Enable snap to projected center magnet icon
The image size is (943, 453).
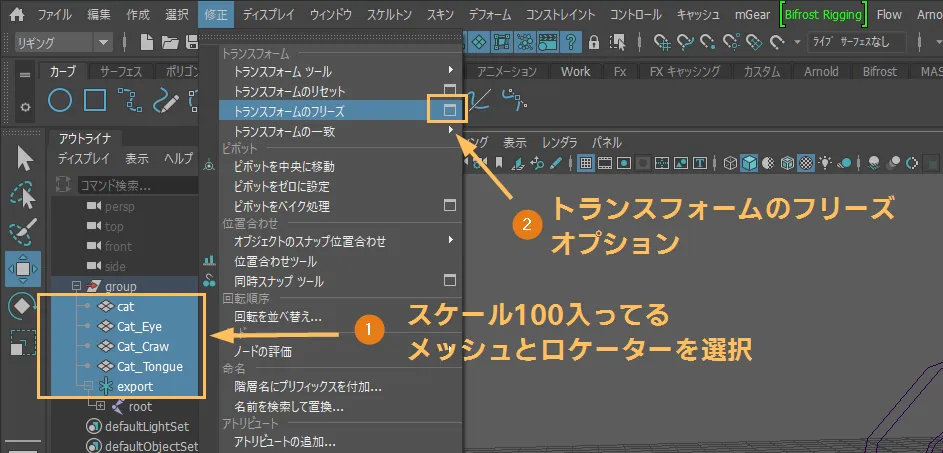[x=731, y=42]
